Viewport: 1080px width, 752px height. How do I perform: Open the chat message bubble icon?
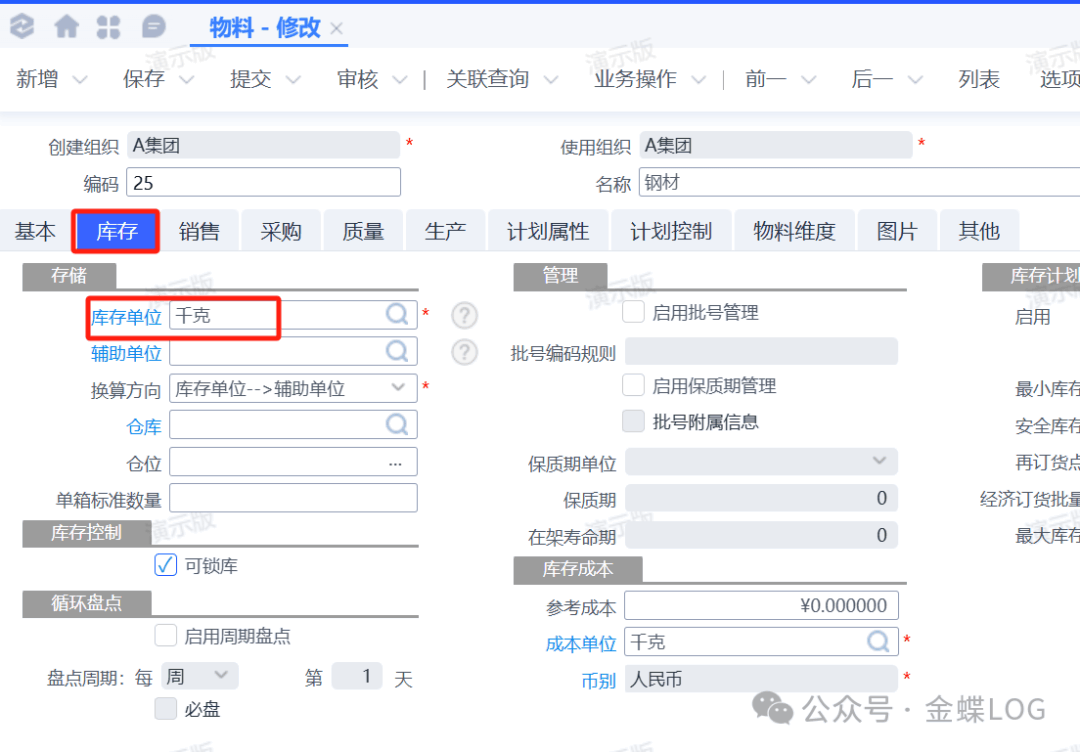tap(153, 26)
